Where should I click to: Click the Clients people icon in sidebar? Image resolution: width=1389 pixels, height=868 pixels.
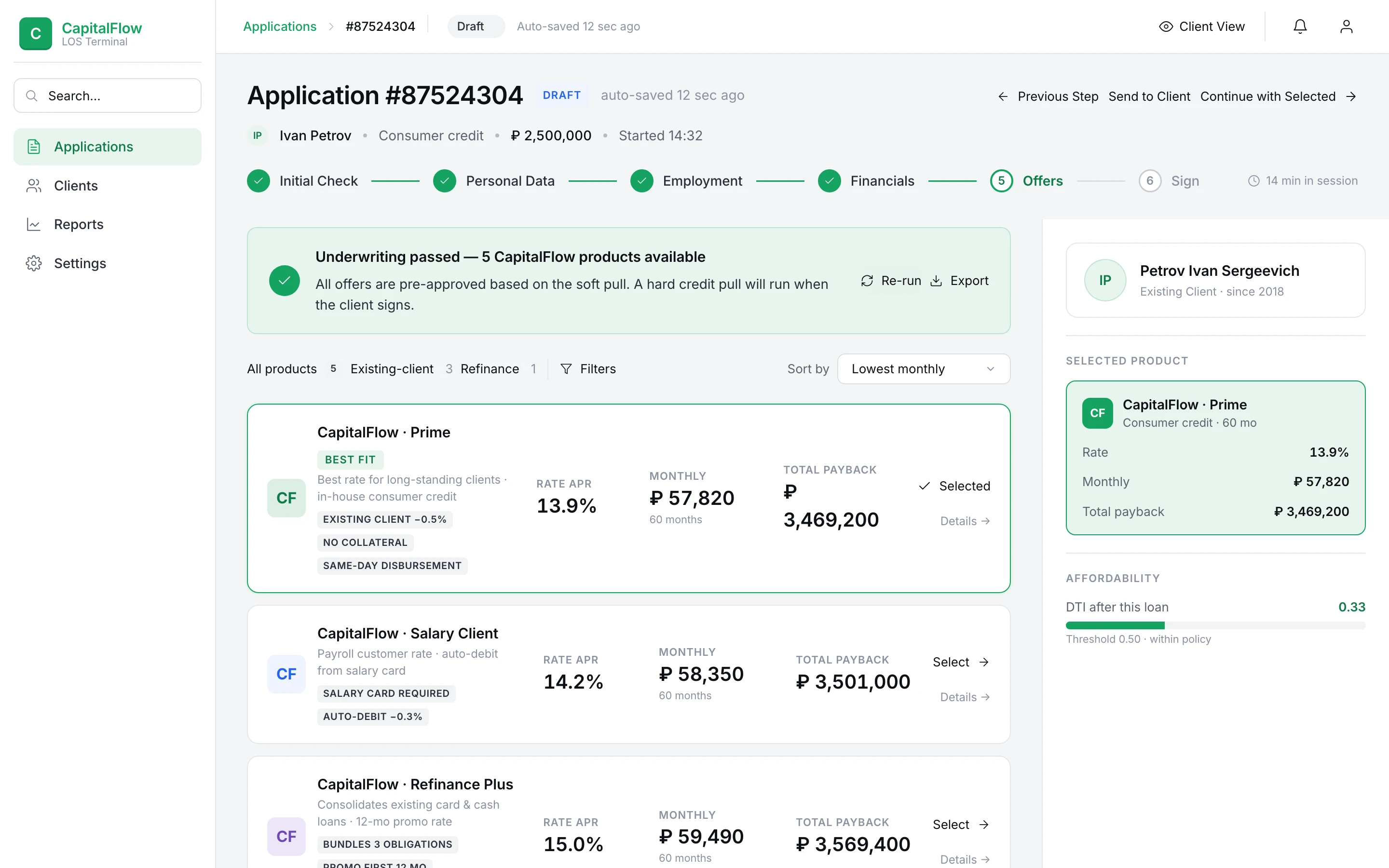[x=34, y=186]
